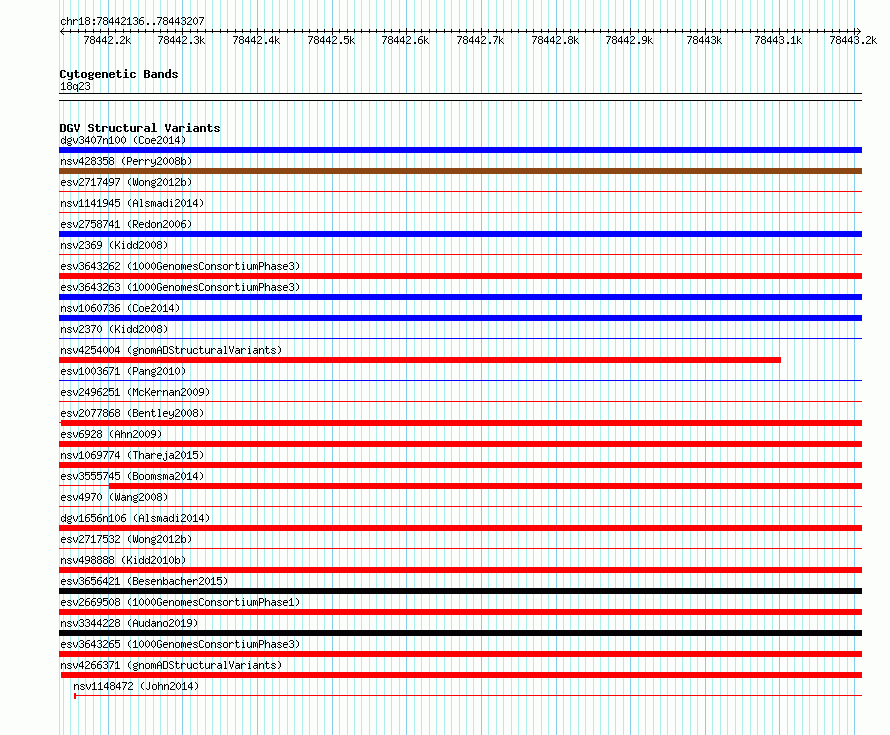This screenshot has height=735, width=890.
Task: Select nsv3344228 (Audano2019) label
Action: tap(129, 623)
